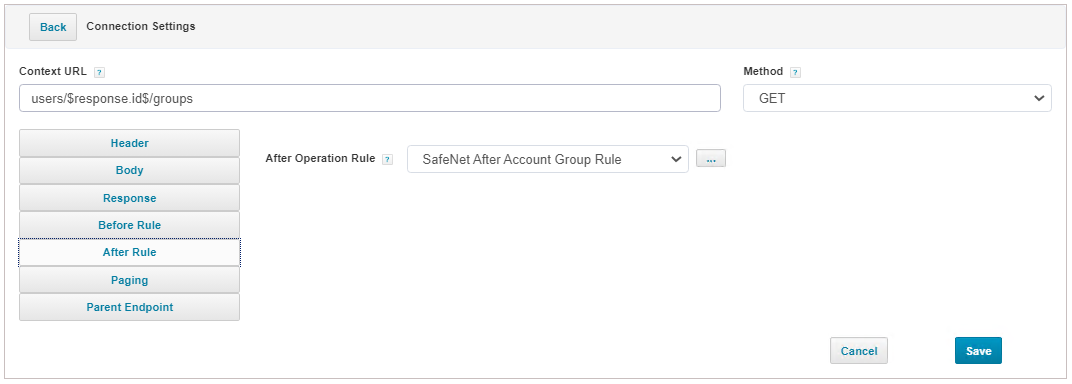This screenshot has width=1072, height=384.
Task: Click the Context URL label
Action: (x=54, y=71)
